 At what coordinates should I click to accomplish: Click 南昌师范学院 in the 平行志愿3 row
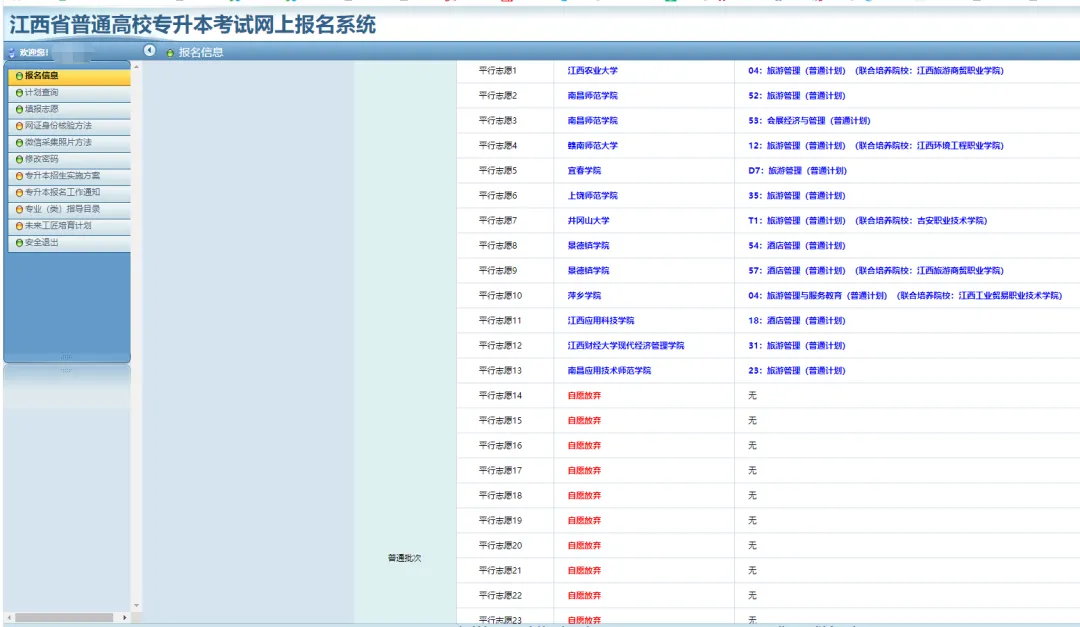tap(592, 121)
